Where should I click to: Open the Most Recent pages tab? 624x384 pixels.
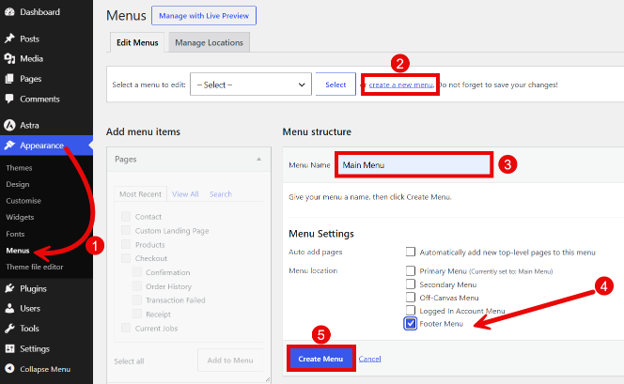(x=140, y=194)
